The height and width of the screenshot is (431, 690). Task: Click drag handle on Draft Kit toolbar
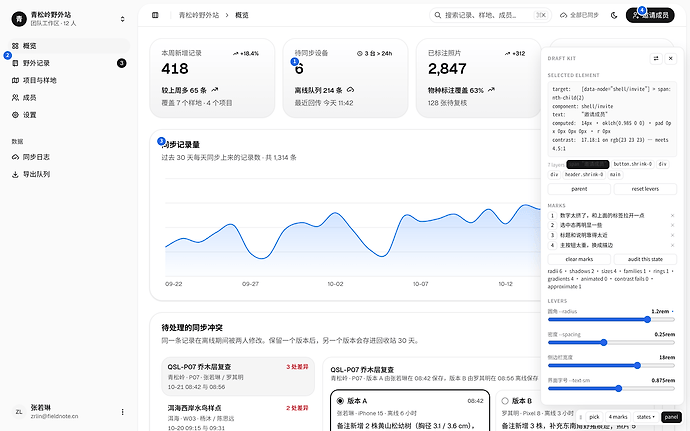click(x=580, y=417)
